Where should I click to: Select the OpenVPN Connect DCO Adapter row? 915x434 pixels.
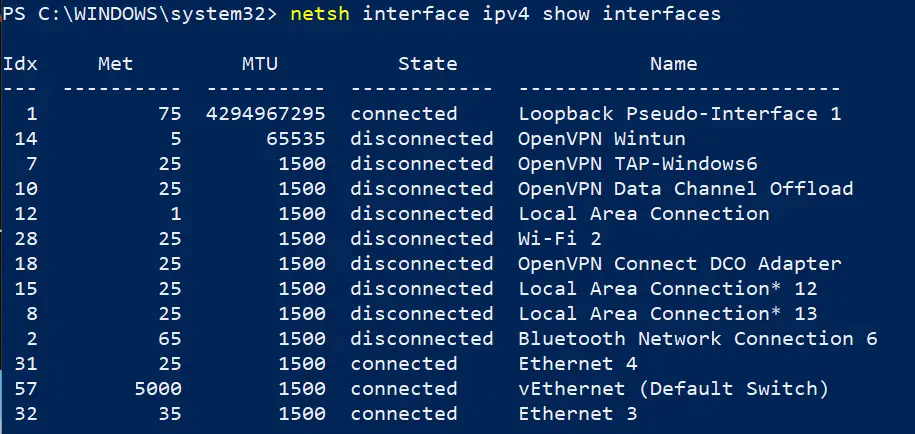pos(679,264)
